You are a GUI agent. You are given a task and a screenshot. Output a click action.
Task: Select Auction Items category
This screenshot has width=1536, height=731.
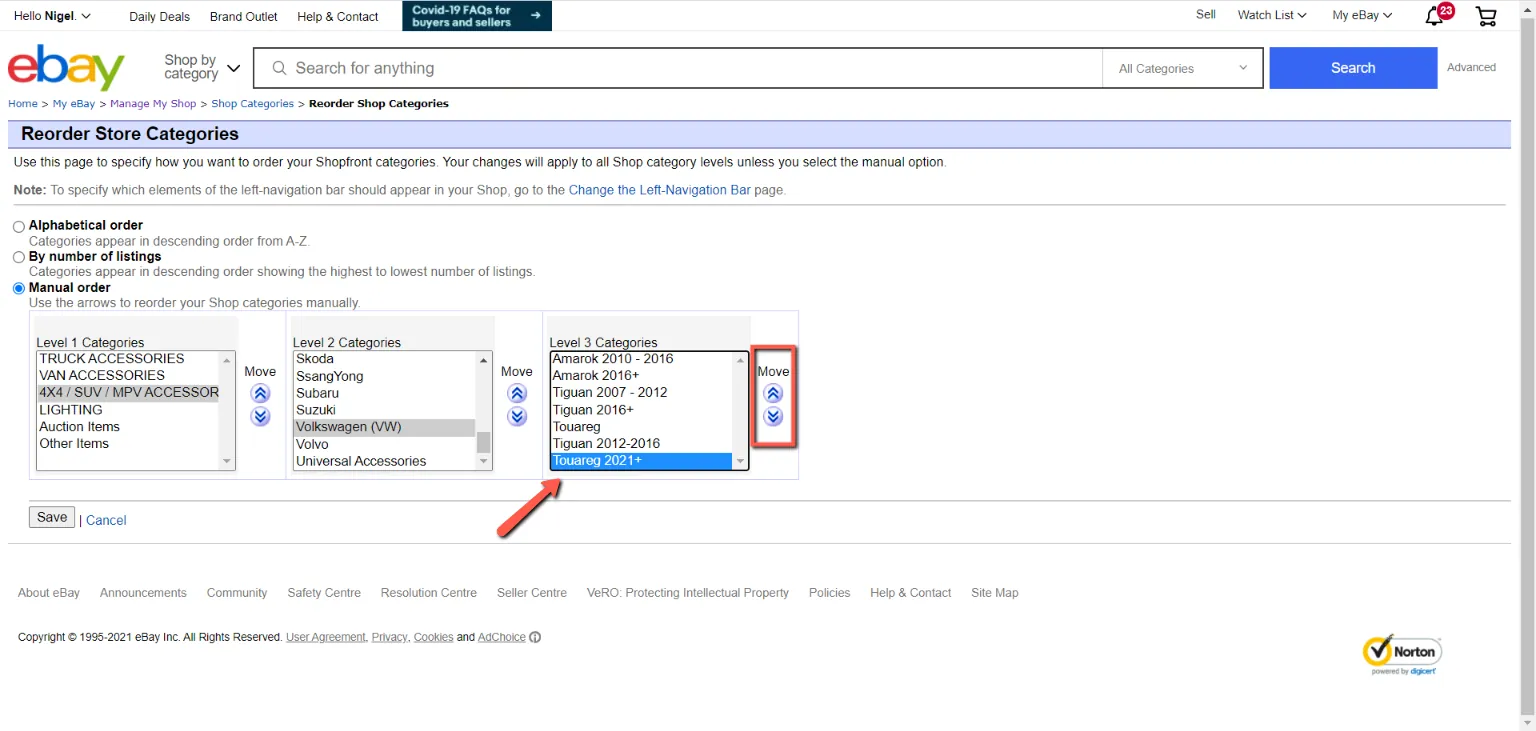(127, 427)
